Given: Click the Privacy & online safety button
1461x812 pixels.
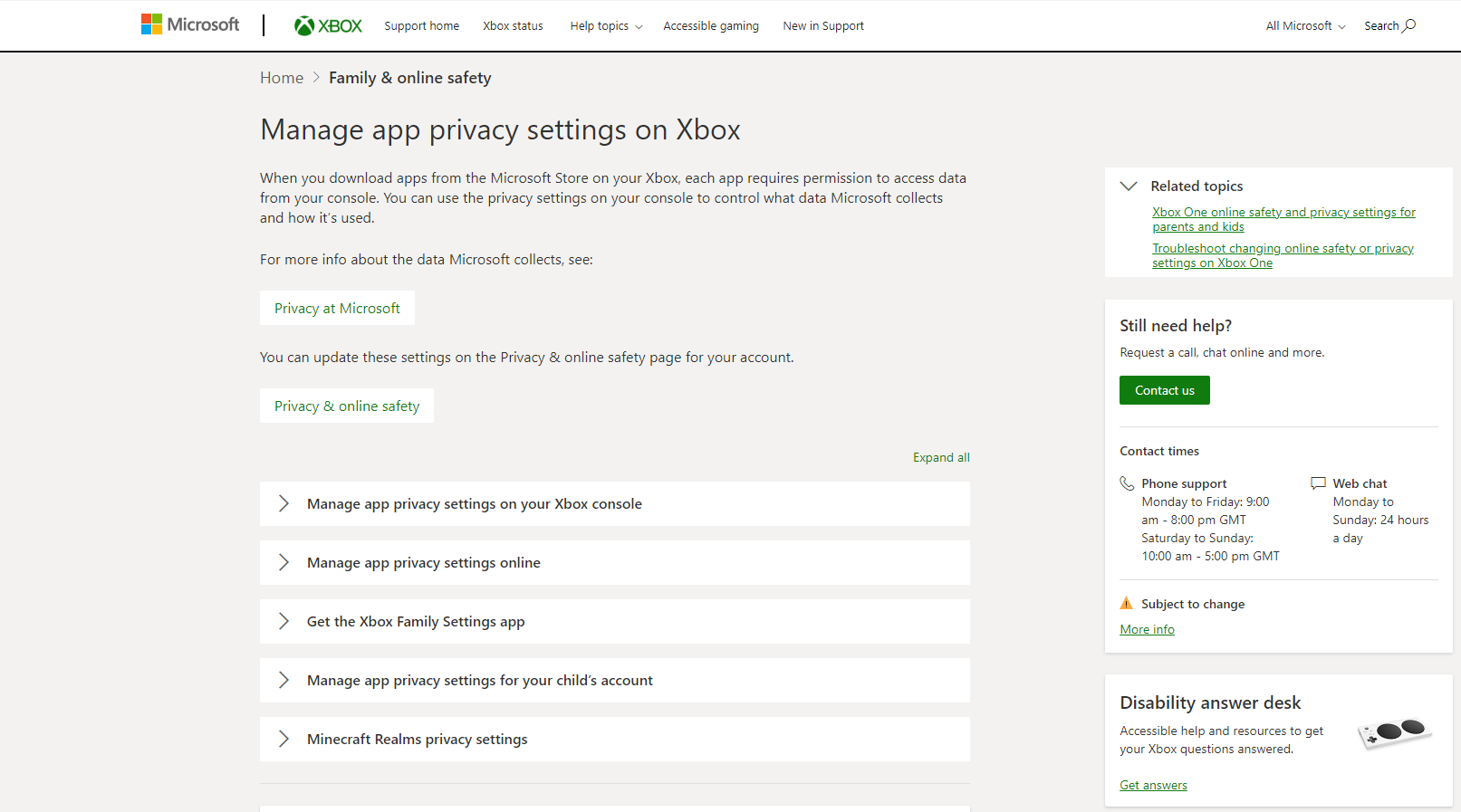Looking at the screenshot, I should click(x=347, y=406).
